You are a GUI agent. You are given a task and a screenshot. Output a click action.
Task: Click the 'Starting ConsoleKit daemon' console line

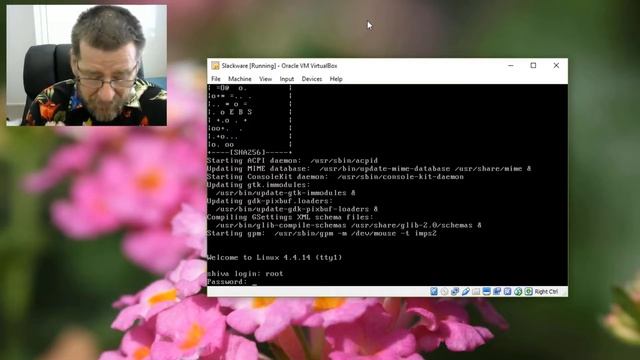click(x=335, y=177)
